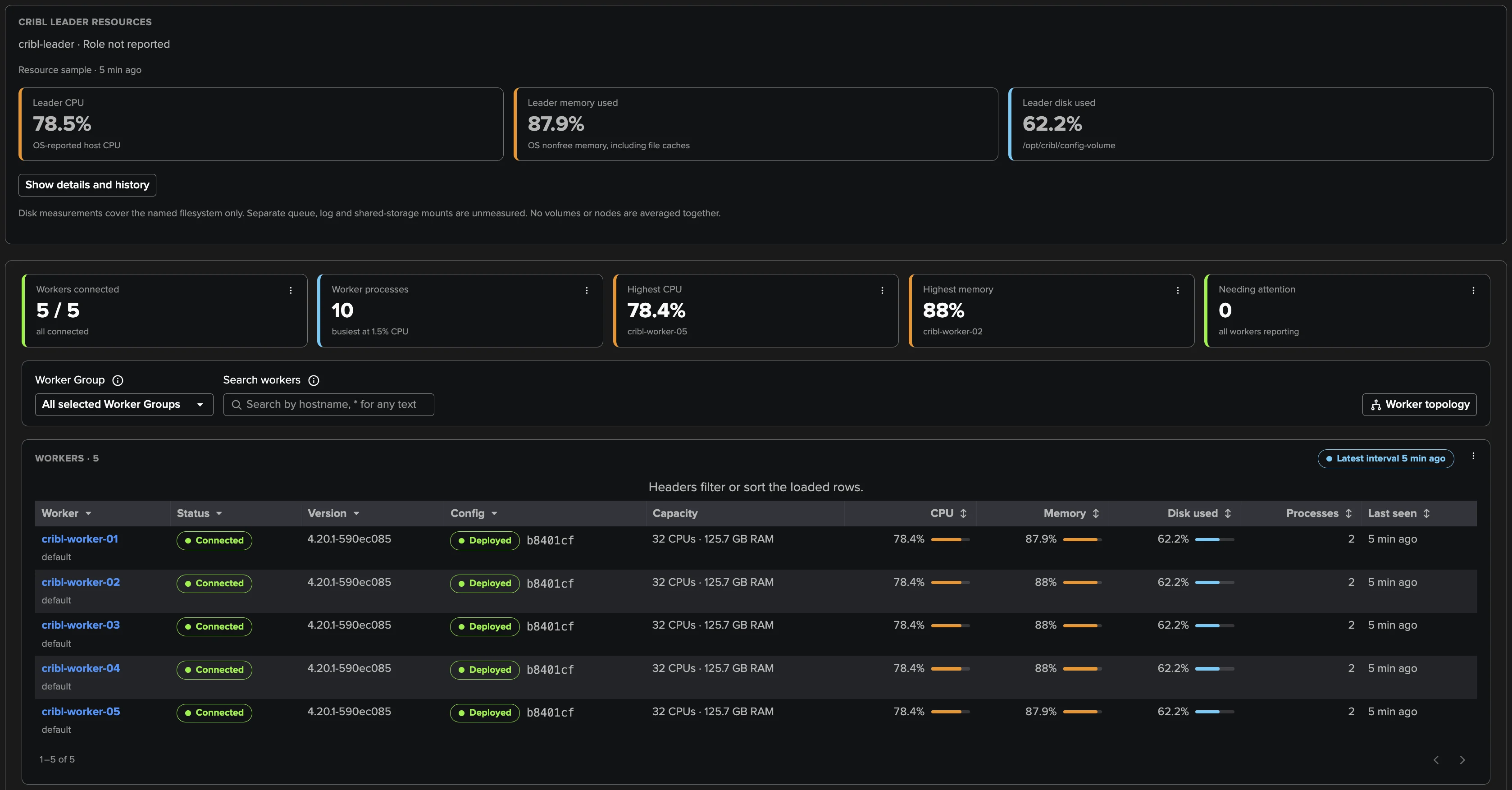
Task: Open the Highest memory card options menu
Action: (x=1177, y=290)
